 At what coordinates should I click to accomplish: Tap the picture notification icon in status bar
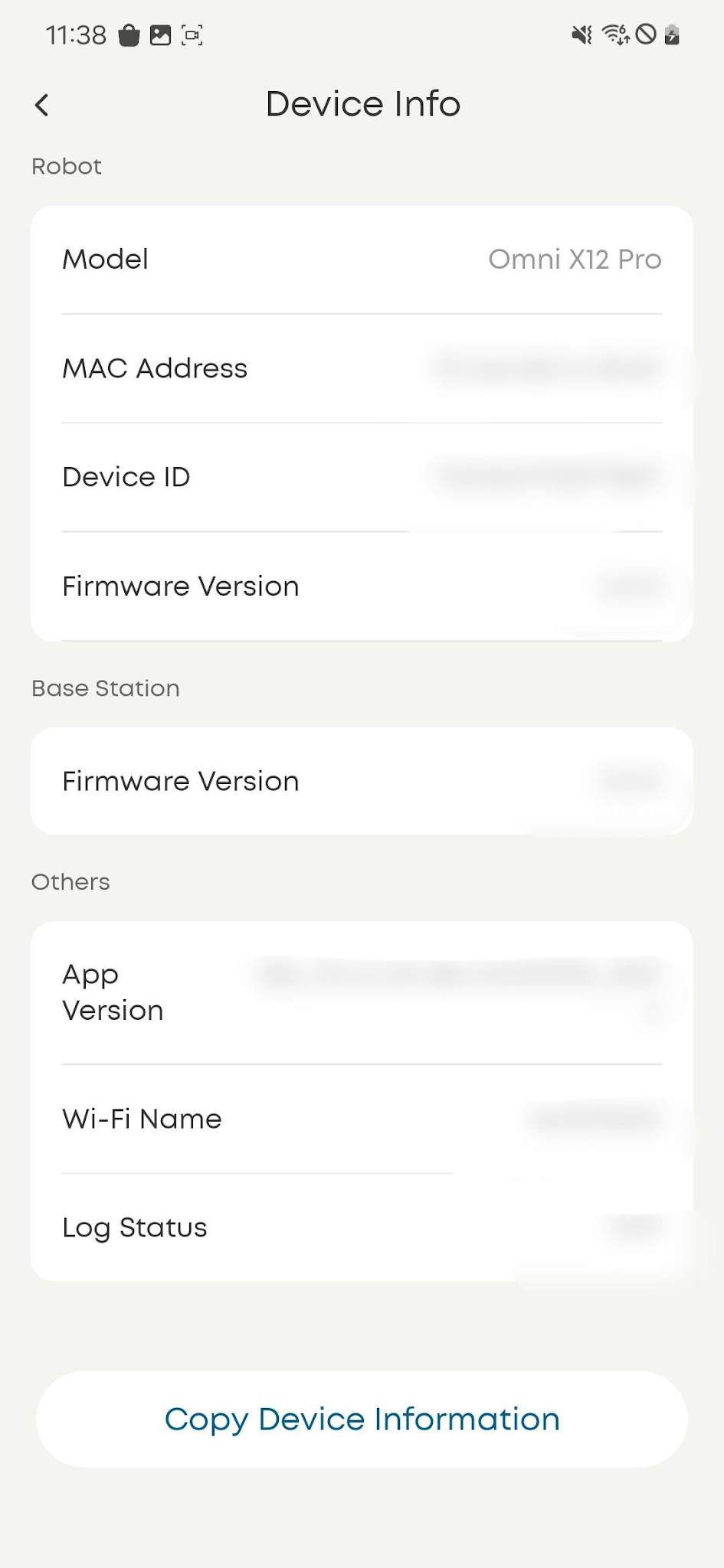pos(160,35)
